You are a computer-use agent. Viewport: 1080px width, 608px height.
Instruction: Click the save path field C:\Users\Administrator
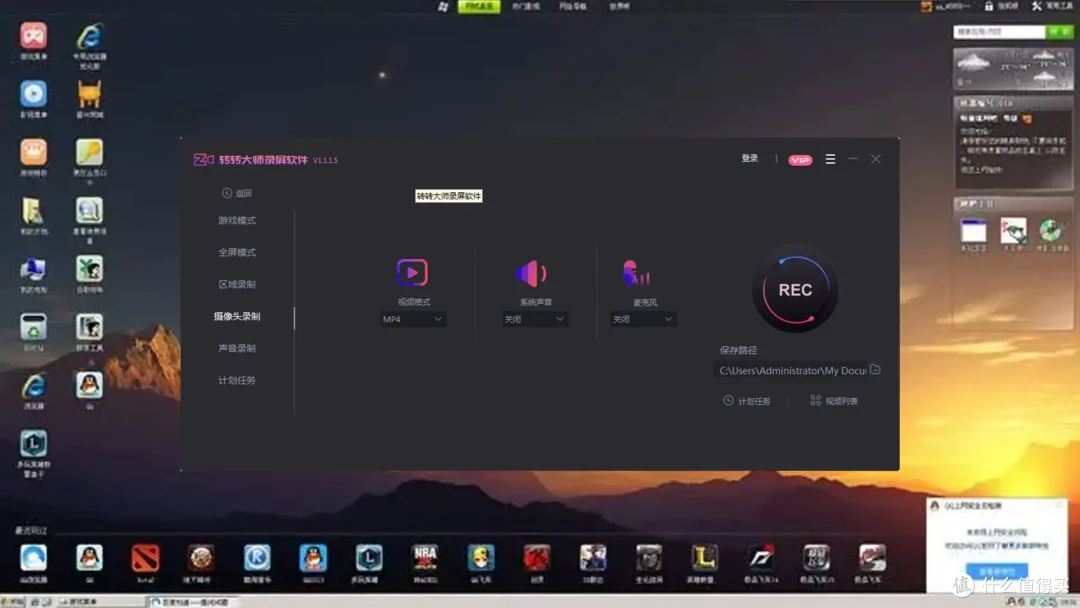(x=792, y=370)
